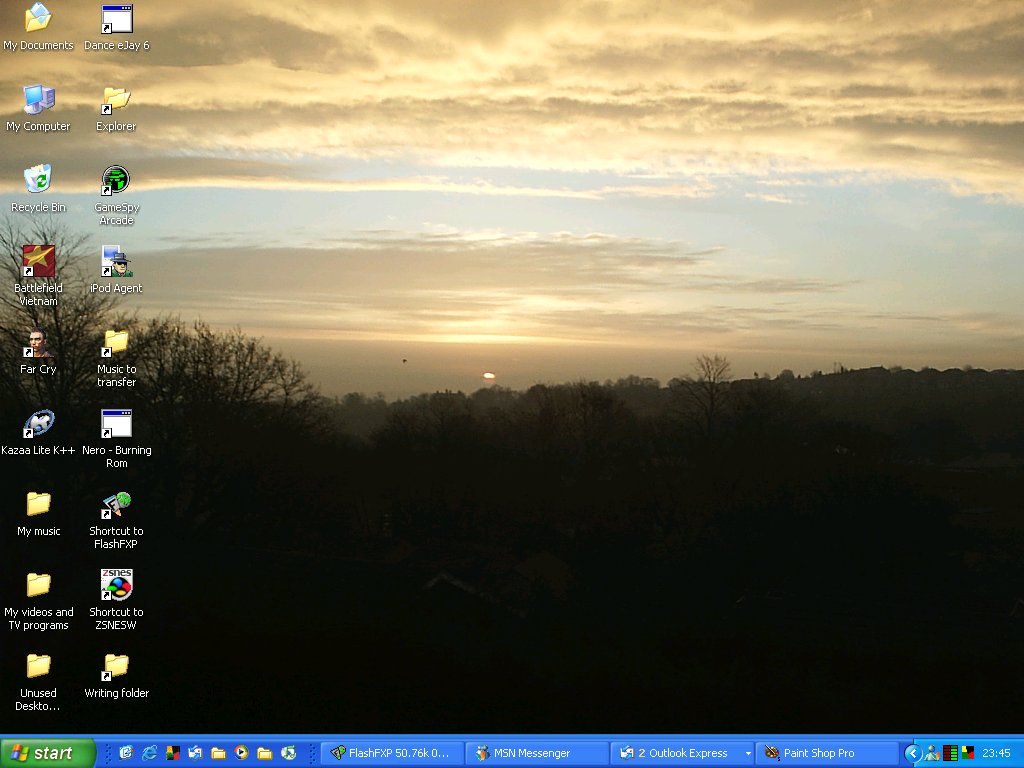Select the Dance eJay 6 shortcut
The width and height of the screenshot is (1024, 768).
click(116, 19)
